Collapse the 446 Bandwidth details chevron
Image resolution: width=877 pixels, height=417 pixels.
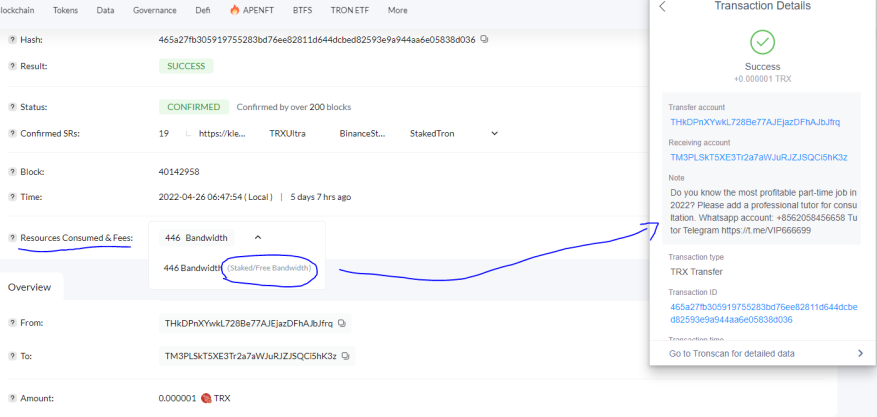[258, 238]
